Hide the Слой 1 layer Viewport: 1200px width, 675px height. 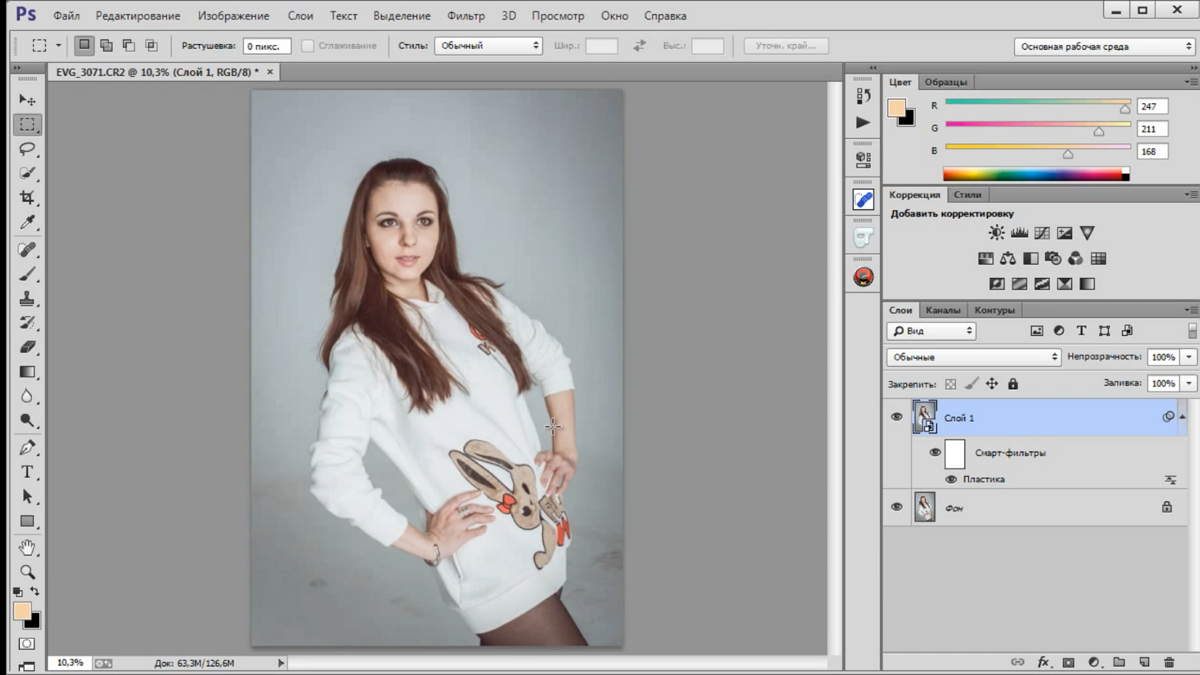[x=896, y=417]
